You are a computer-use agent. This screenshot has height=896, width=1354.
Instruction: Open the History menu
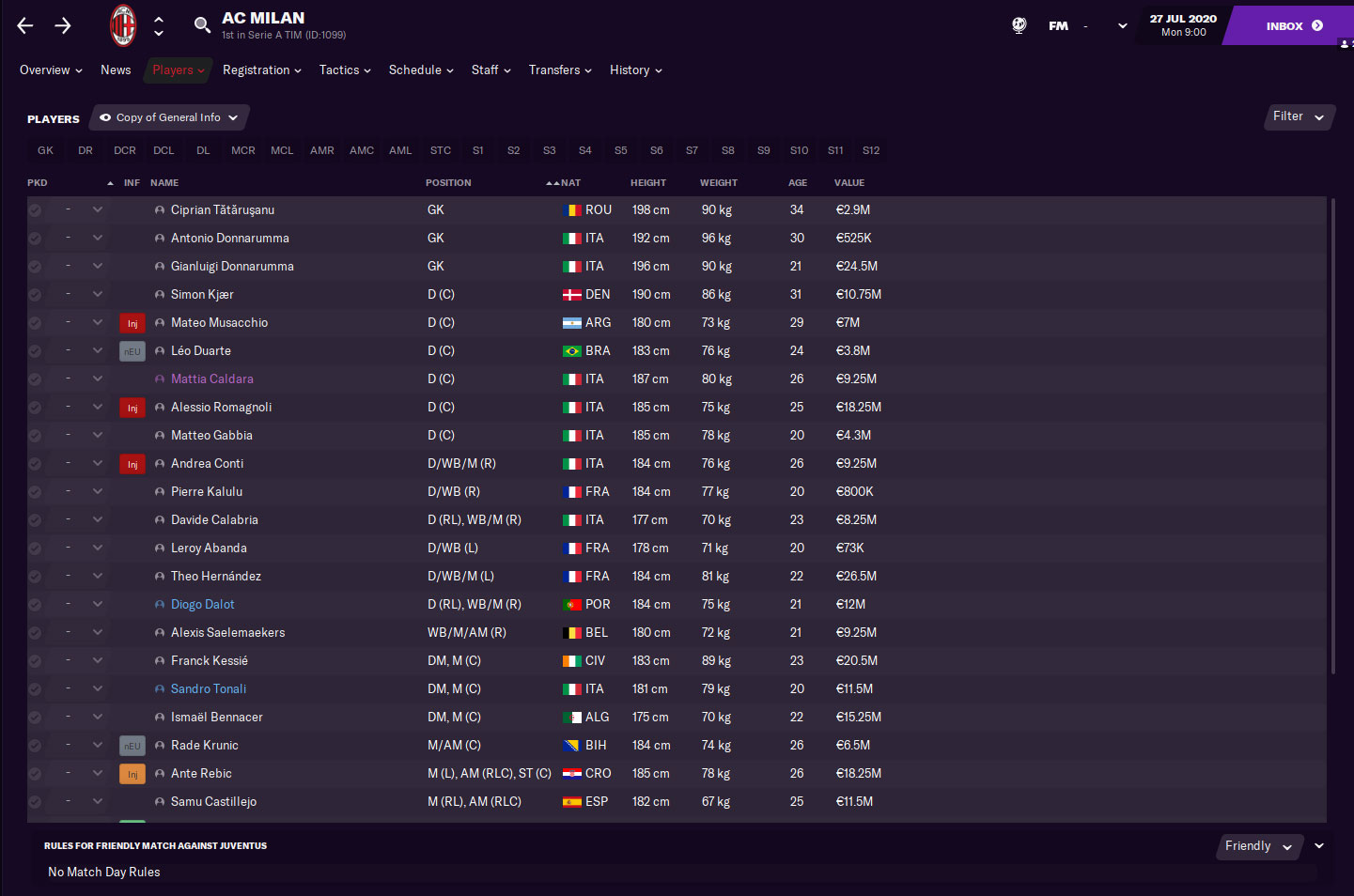[635, 70]
